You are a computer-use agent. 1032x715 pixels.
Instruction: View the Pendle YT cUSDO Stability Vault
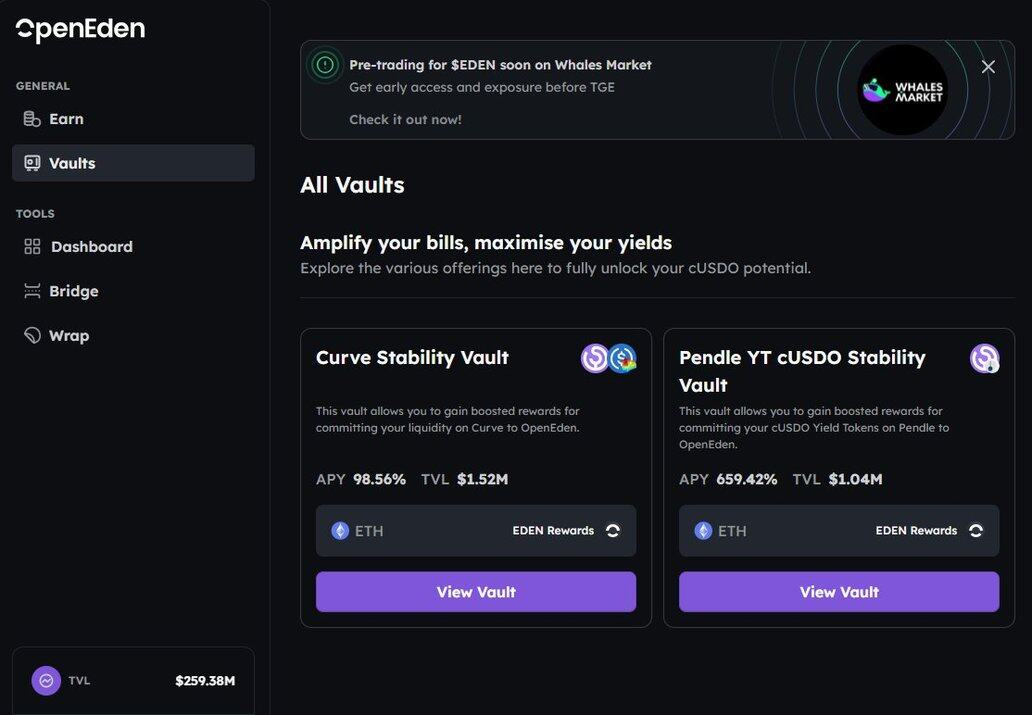click(x=839, y=592)
